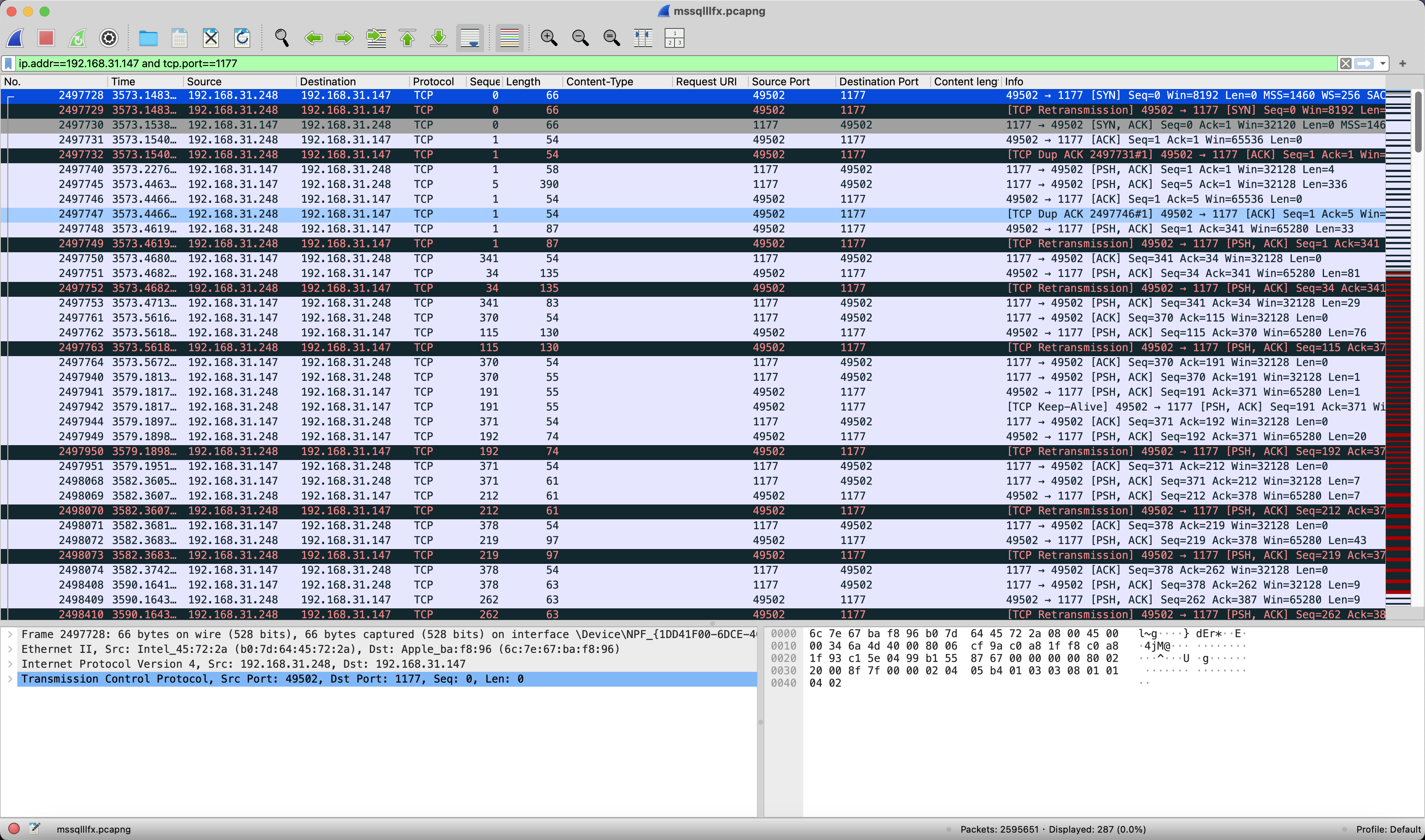Image resolution: width=1425 pixels, height=840 pixels.
Task: Click the intelligent scrollbar minimap
Action: [1398, 348]
